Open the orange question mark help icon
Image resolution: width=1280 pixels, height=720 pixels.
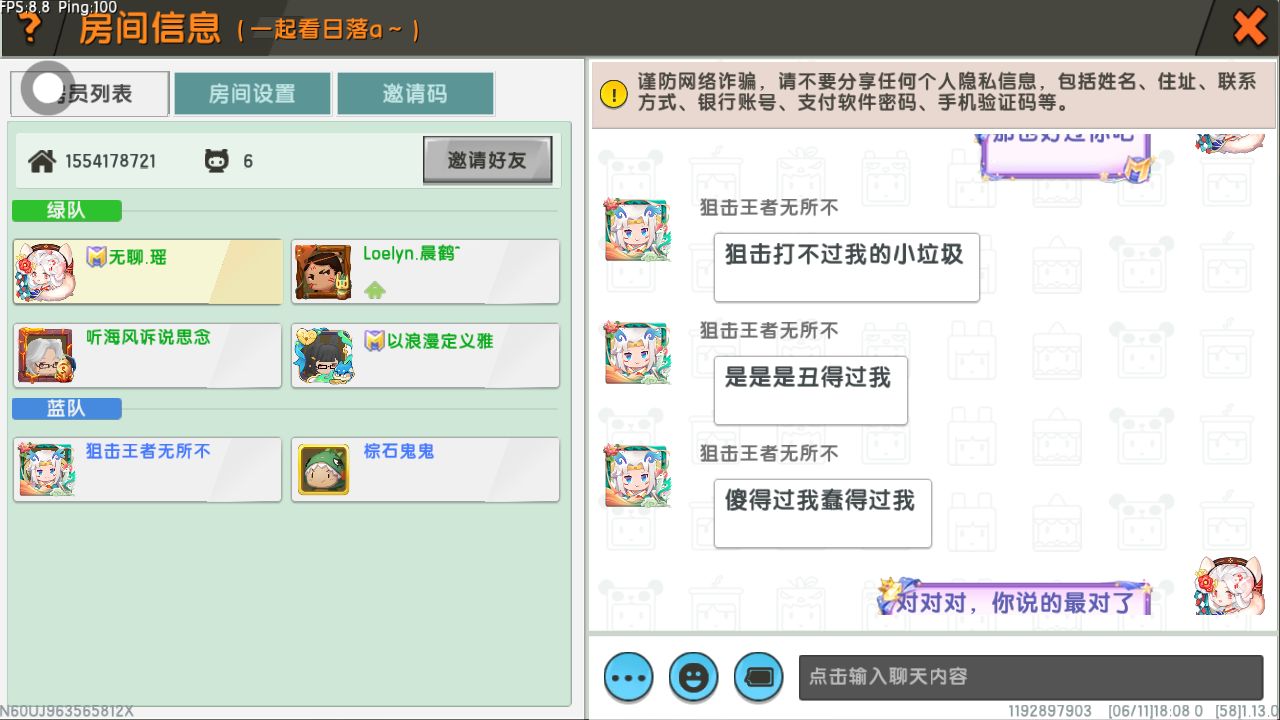(30, 29)
